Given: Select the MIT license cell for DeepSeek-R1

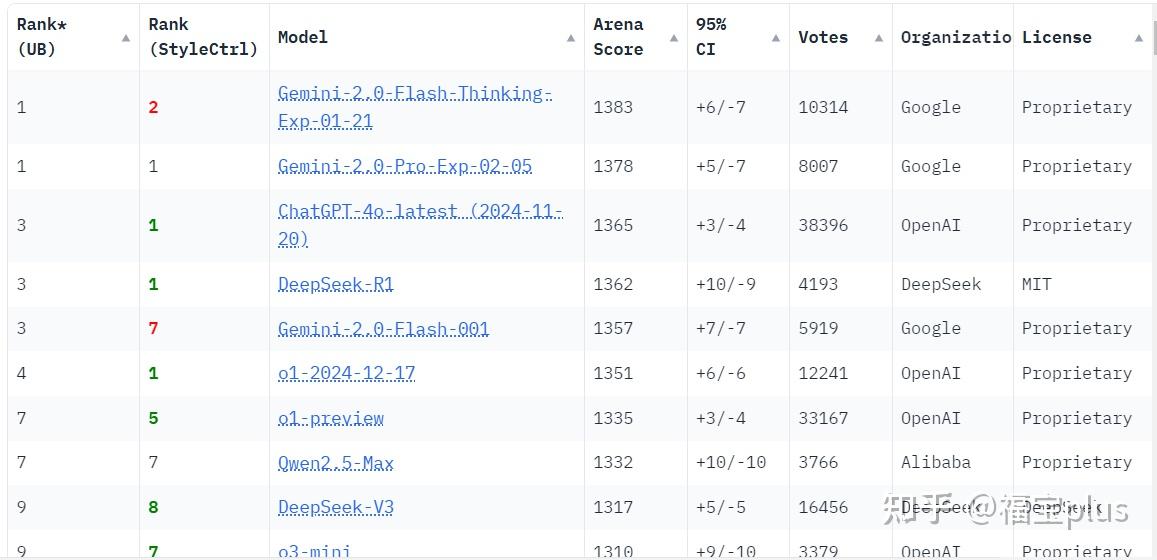Looking at the screenshot, I should [1037, 284].
